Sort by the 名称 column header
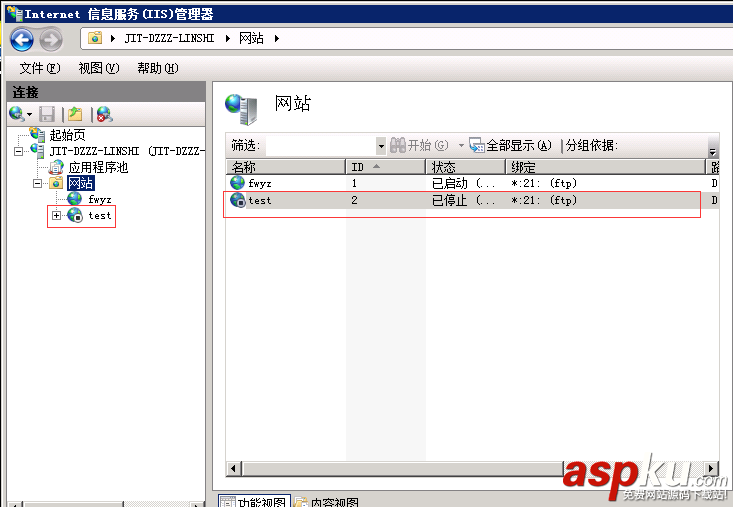This screenshot has height=507, width=733. click(x=285, y=167)
